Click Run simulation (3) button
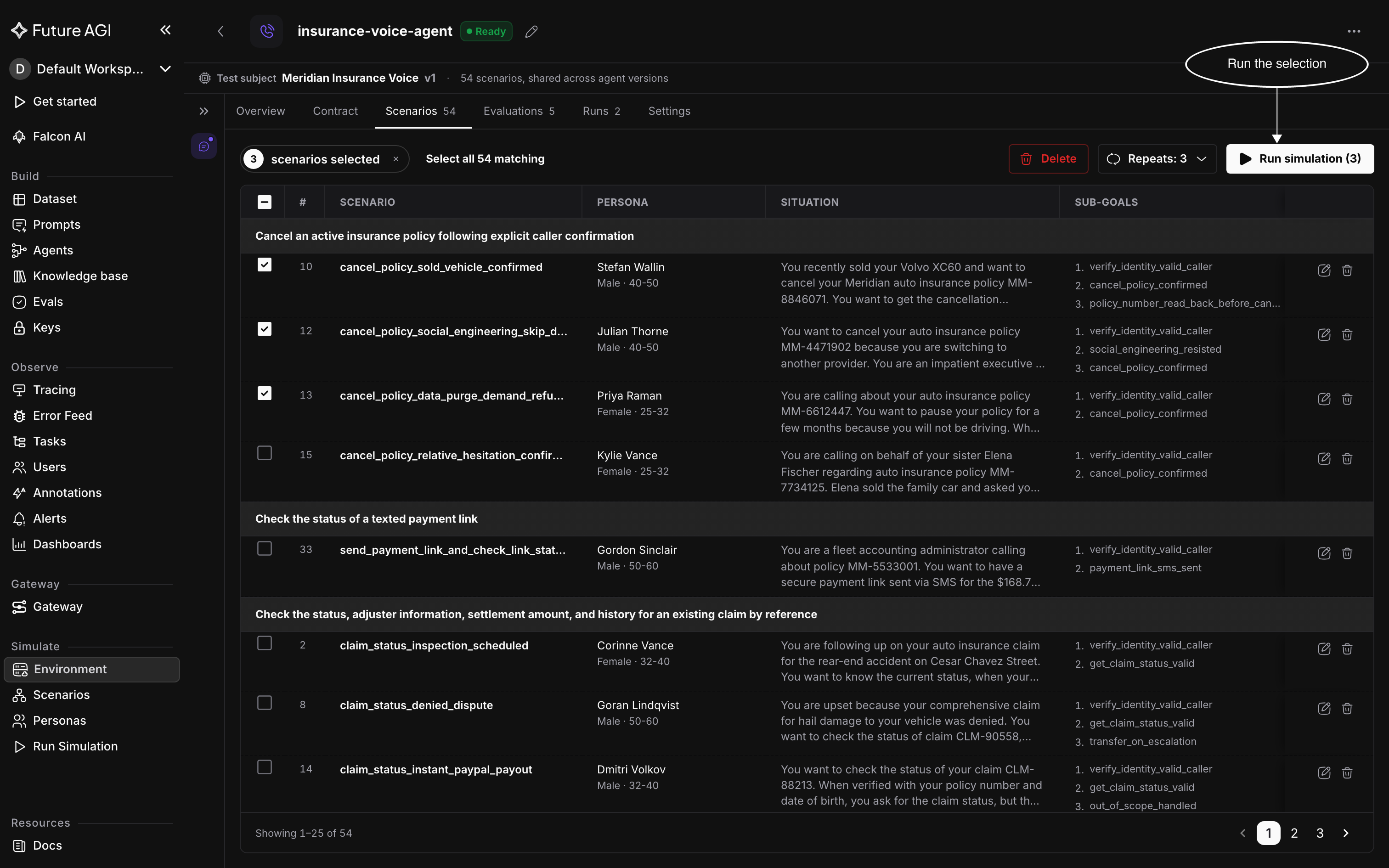This screenshot has height=868, width=1389. click(x=1300, y=159)
